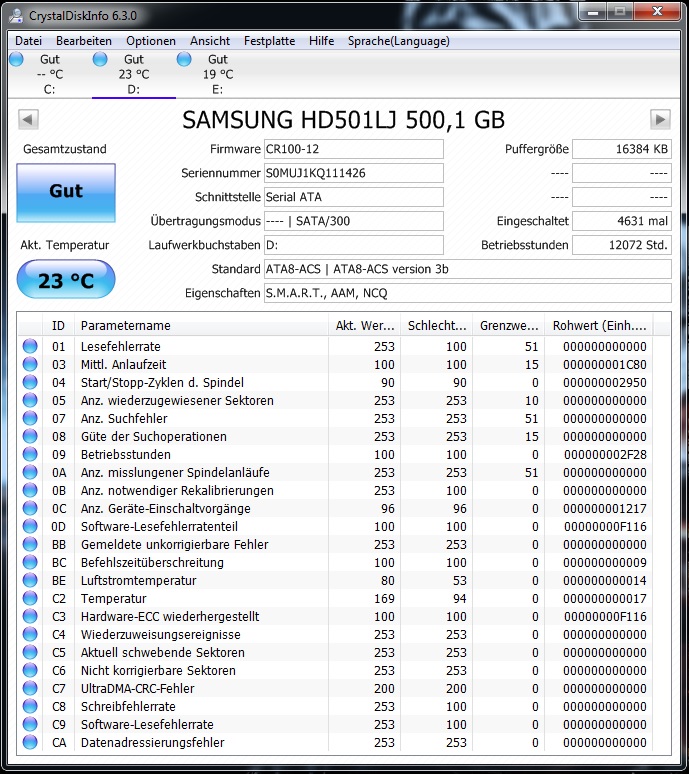689x774 pixels.
Task: Select current value 169 in Temperatur row
Action: coord(384,598)
